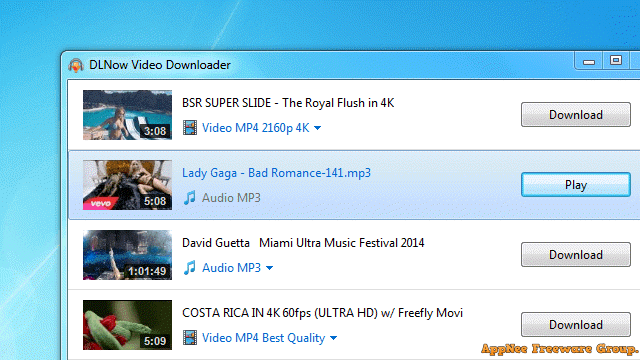Click the film icon beside Video MP4 2160p 4K
This screenshot has width=640, height=360.
coord(190,128)
